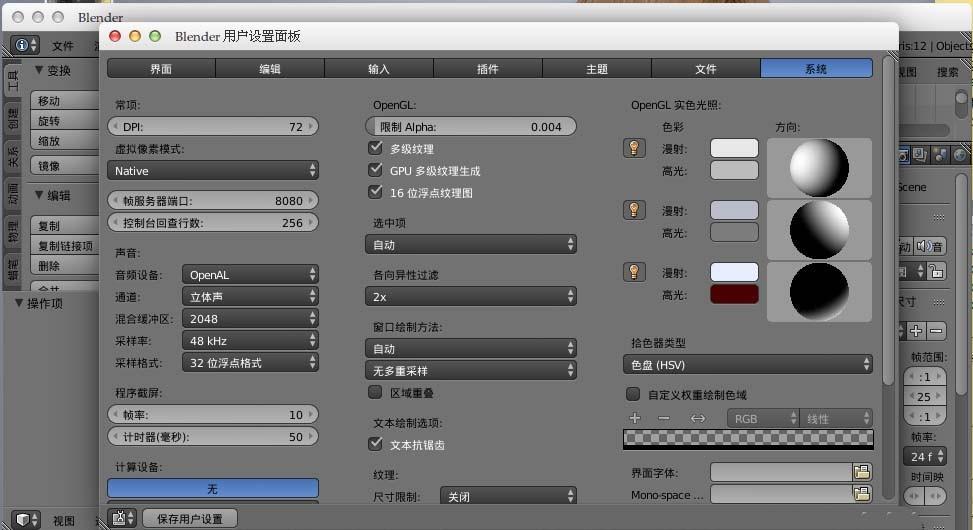Screen dimensions: 973x530
Task: Switch to the 主题 tab
Action: coord(597,68)
